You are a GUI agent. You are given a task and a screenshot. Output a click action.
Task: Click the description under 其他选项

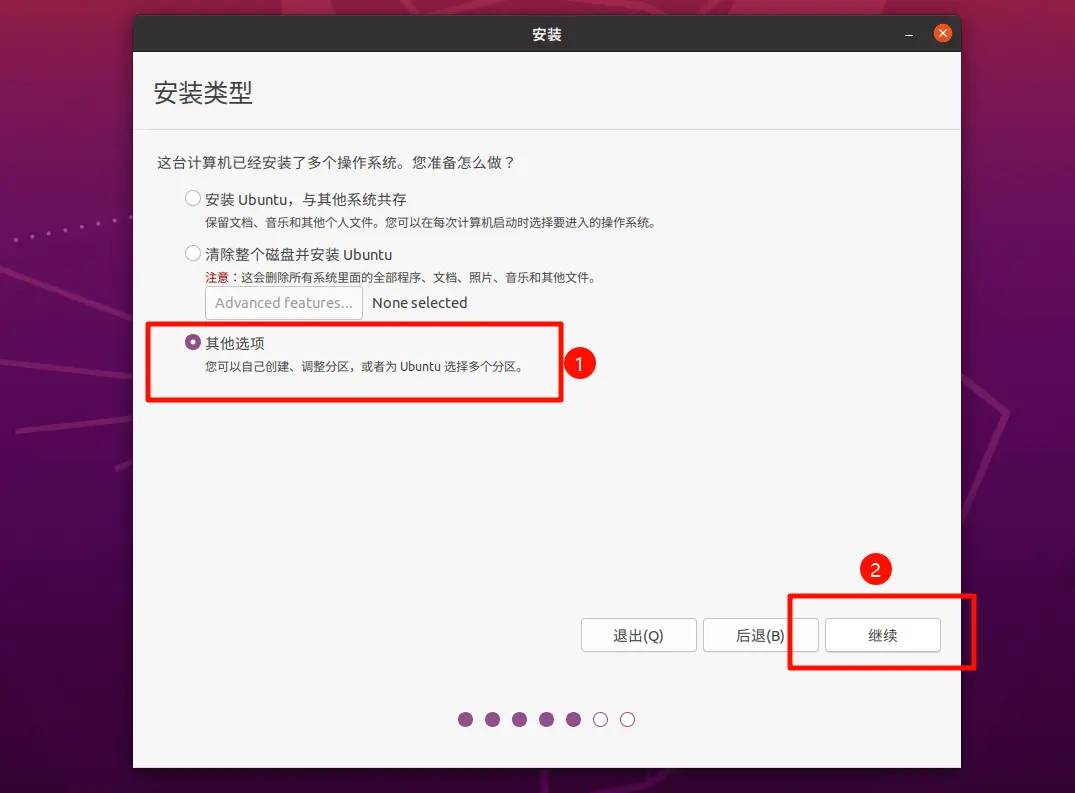365,367
